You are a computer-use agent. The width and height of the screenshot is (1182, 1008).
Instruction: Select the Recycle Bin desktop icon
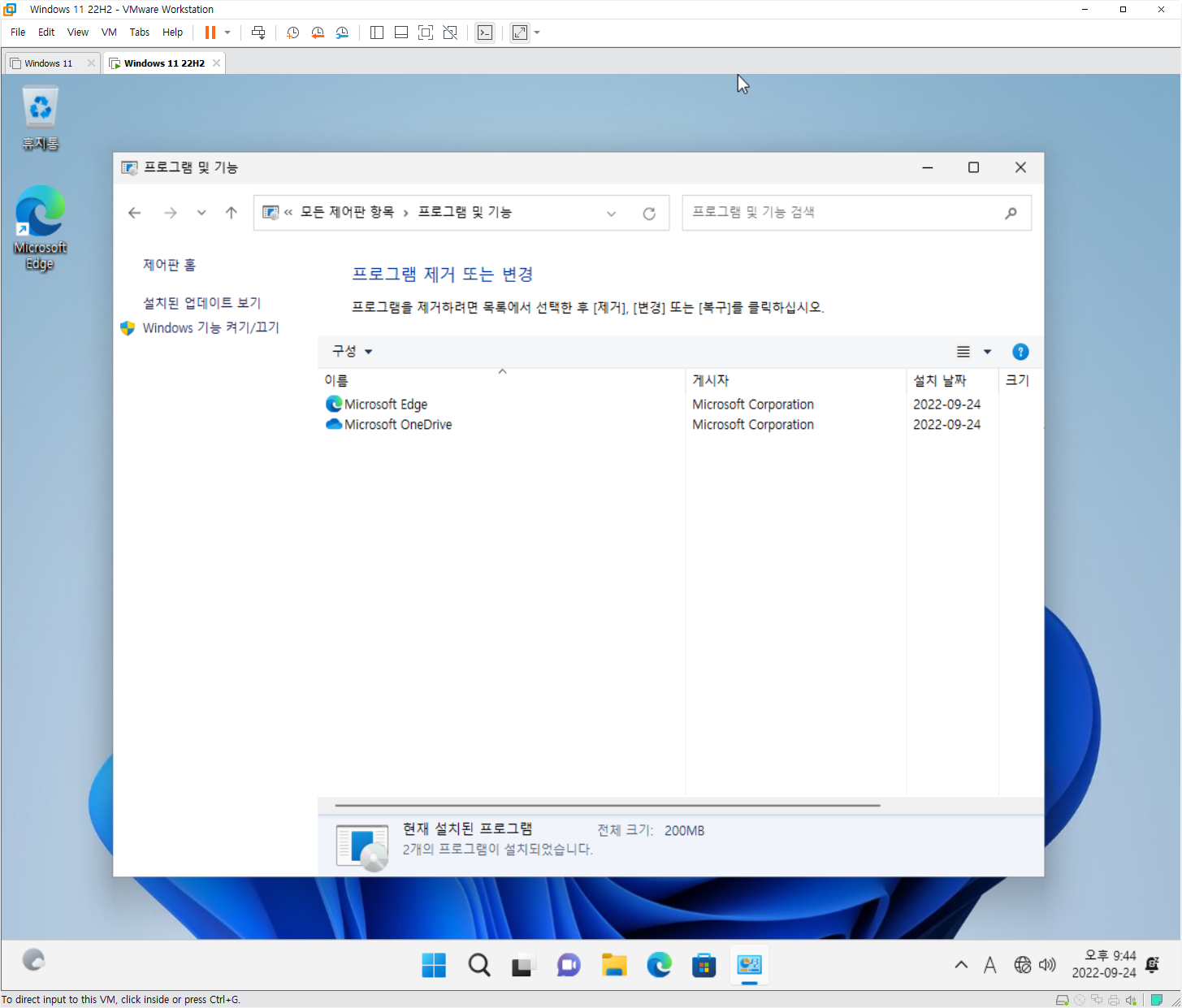point(41,119)
